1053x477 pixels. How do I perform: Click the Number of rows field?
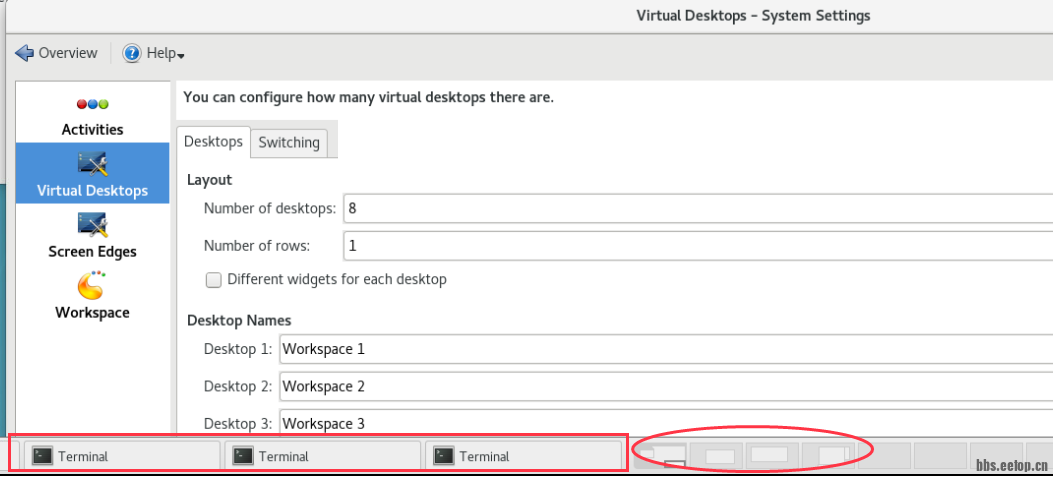(x=696, y=245)
